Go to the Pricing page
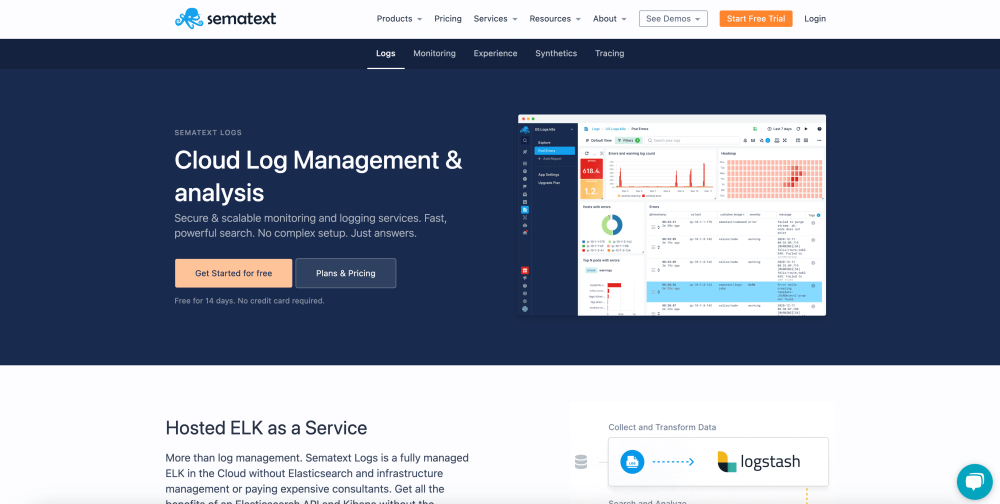 point(448,19)
